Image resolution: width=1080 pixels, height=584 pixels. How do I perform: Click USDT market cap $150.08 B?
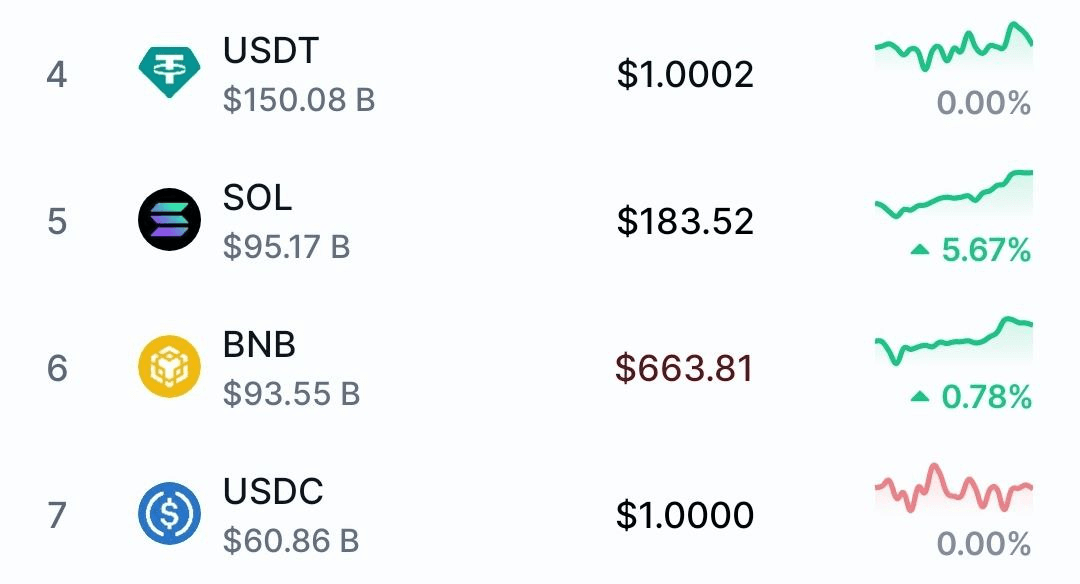point(299,100)
